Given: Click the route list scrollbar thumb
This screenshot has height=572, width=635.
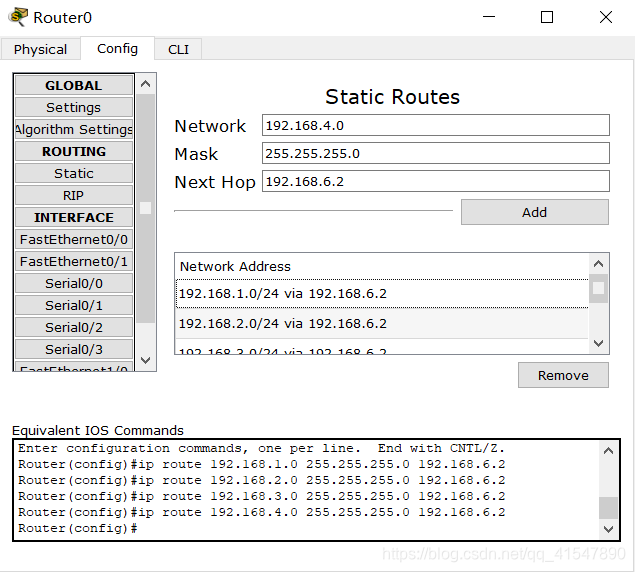Looking at the screenshot, I should click(x=598, y=288).
